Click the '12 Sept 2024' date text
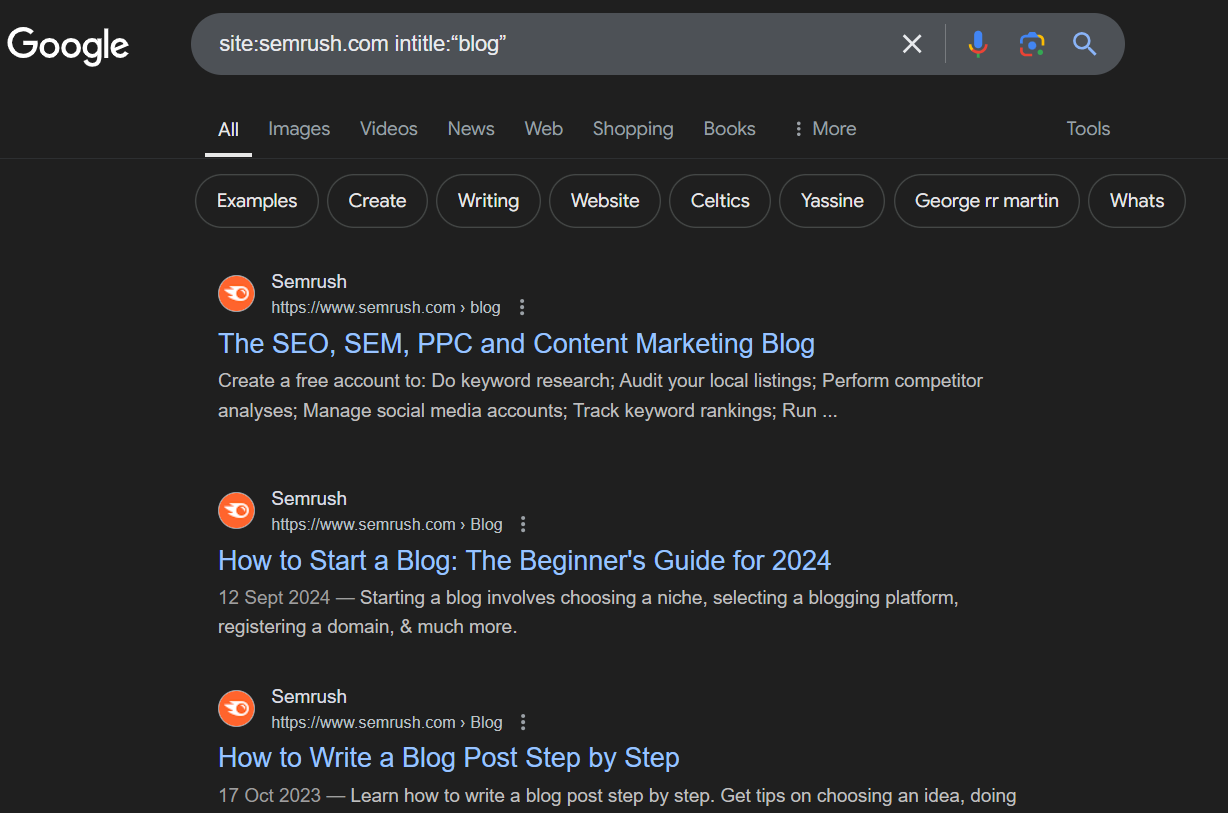The width and height of the screenshot is (1228, 813). (x=274, y=598)
